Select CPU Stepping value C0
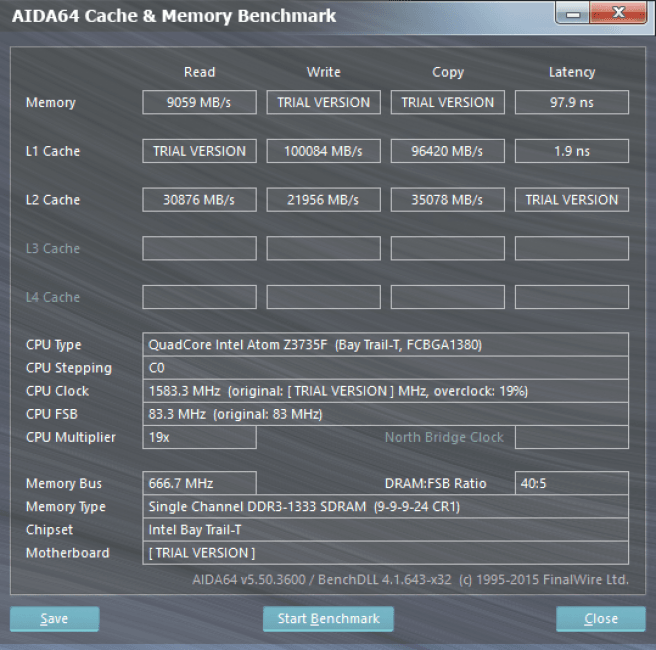 click(385, 368)
